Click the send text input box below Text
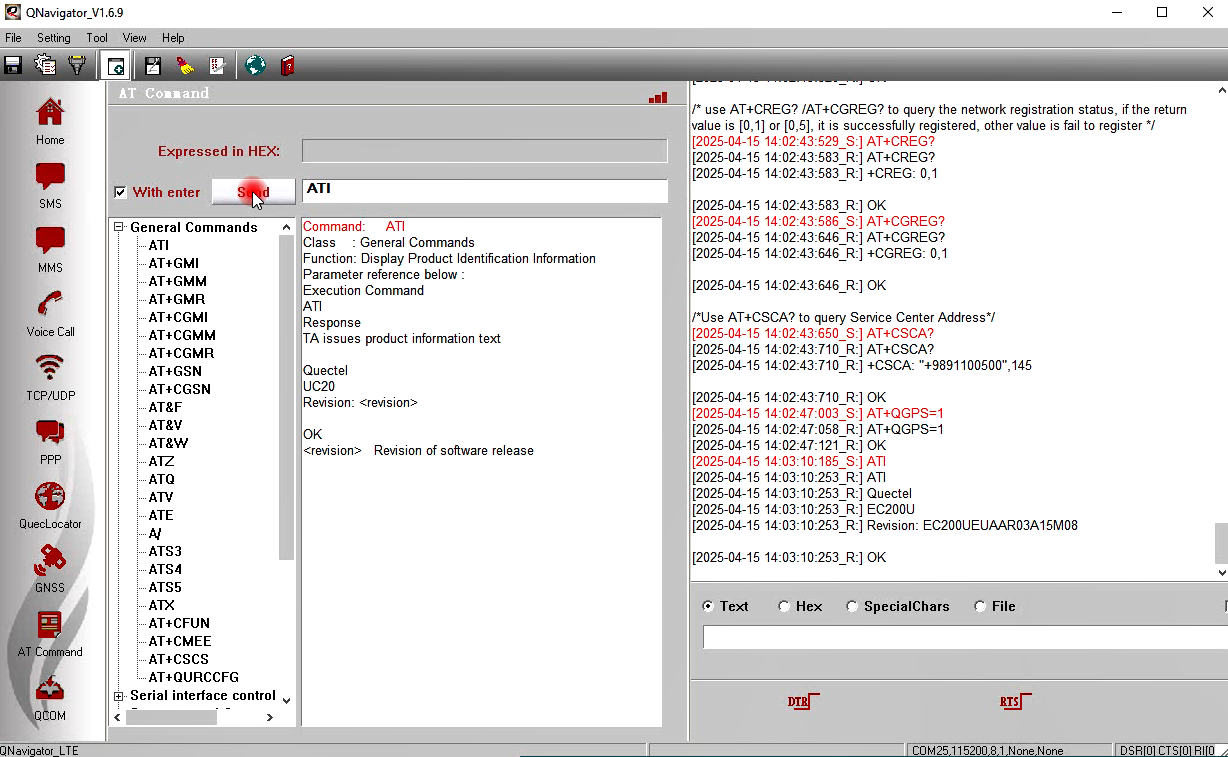Image resolution: width=1228 pixels, height=757 pixels. pyautogui.click(x=965, y=637)
